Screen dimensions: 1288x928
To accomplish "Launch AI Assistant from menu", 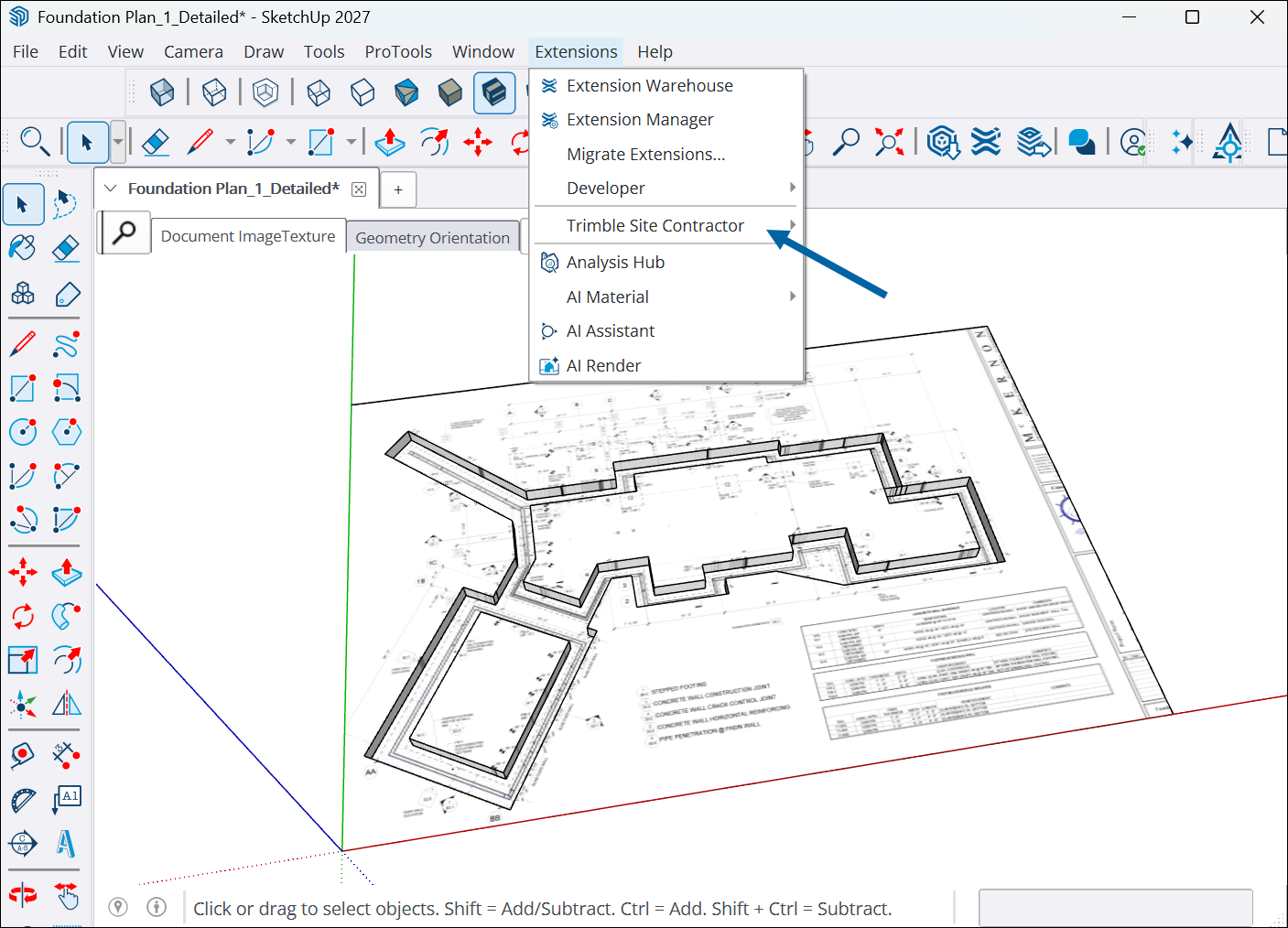I will tap(666, 330).
